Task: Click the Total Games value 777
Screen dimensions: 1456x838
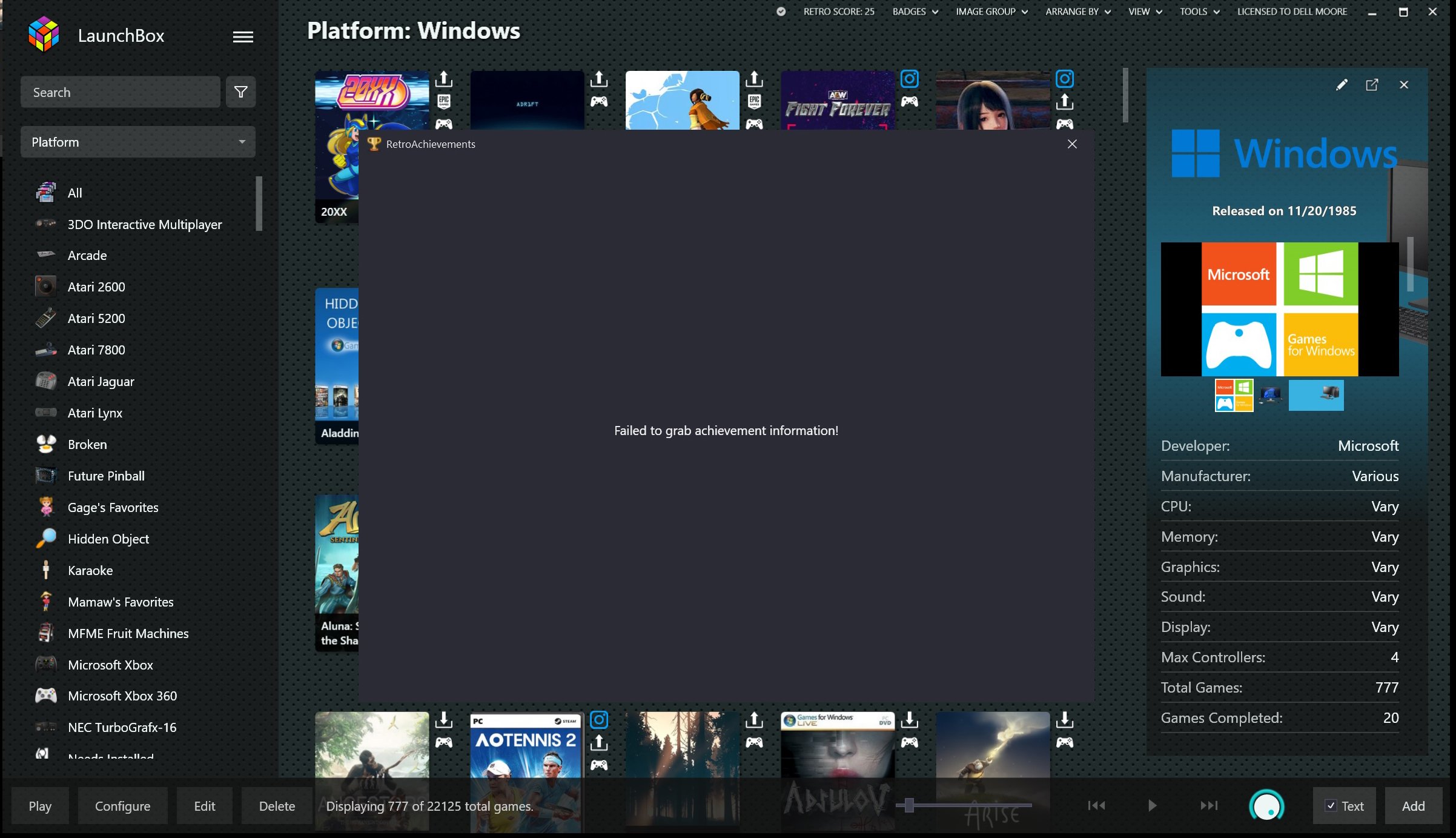Action: click(x=1386, y=687)
